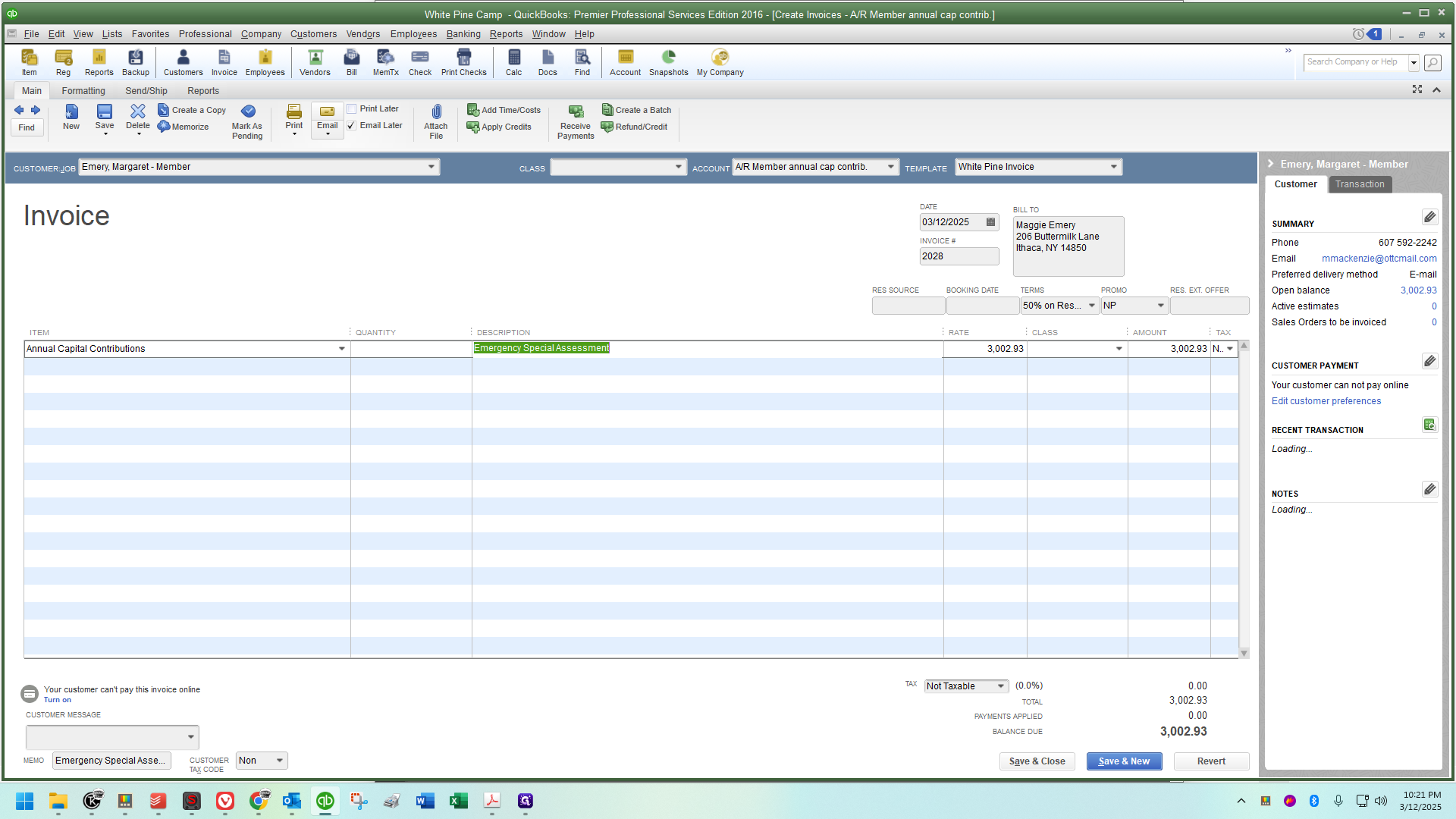Viewport: 1456px width, 819px height.
Task: Delete the invoice with Delete icon
Action: [x=137, y=118]
